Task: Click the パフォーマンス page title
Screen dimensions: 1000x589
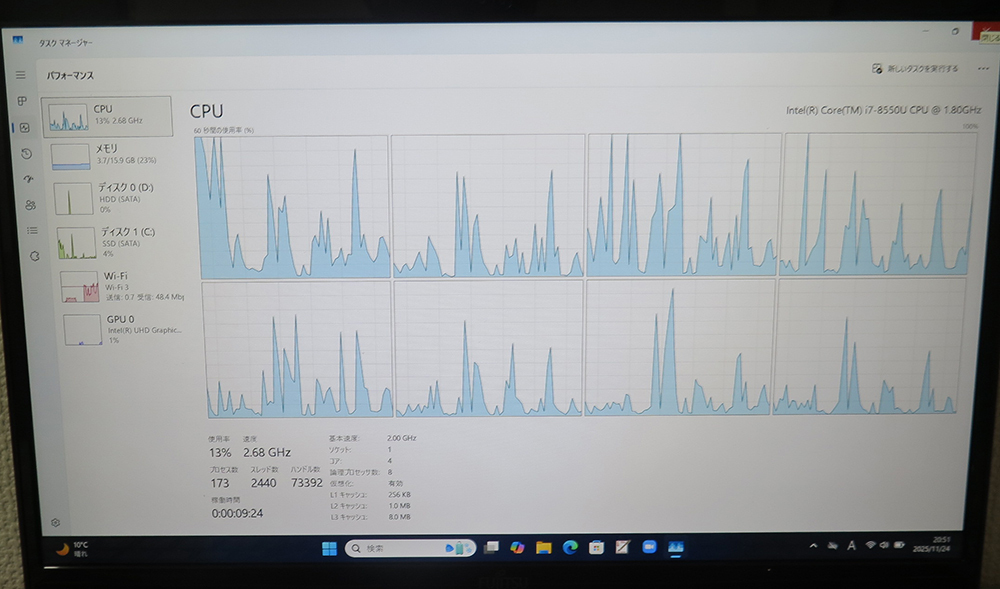Action: (x=70, y=75)
